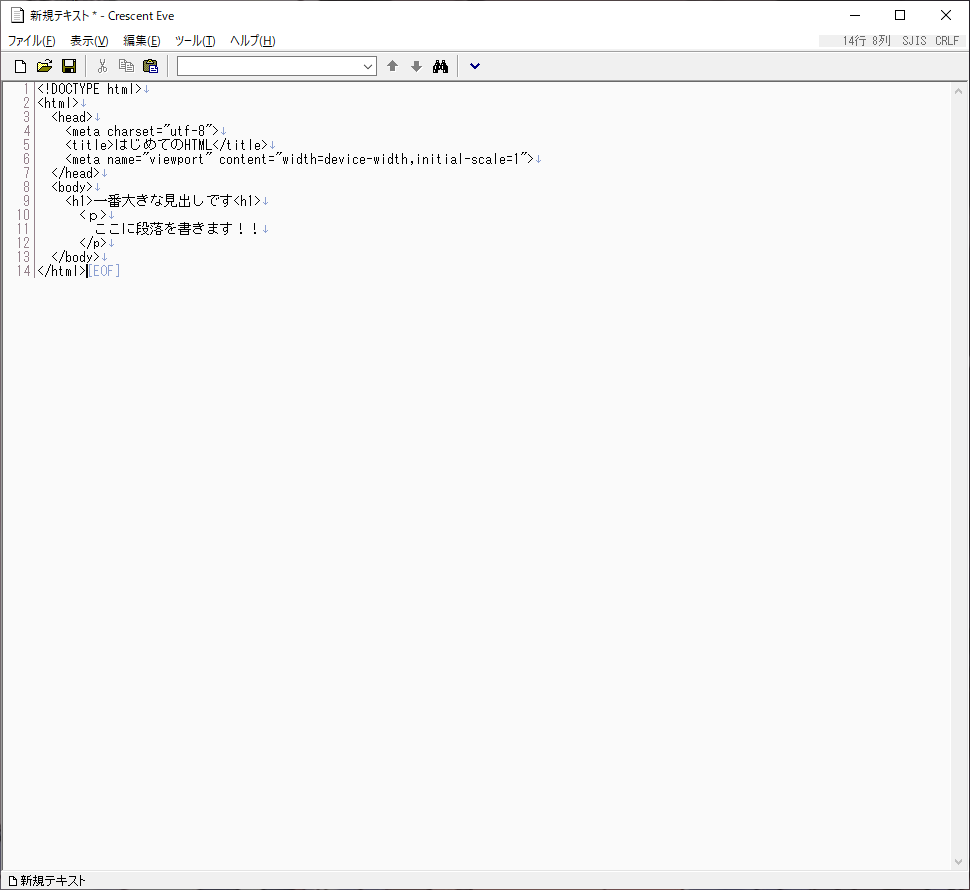970x890 pixels.
Task: Save the document with the floppy icon
Action: click(69, 66)
